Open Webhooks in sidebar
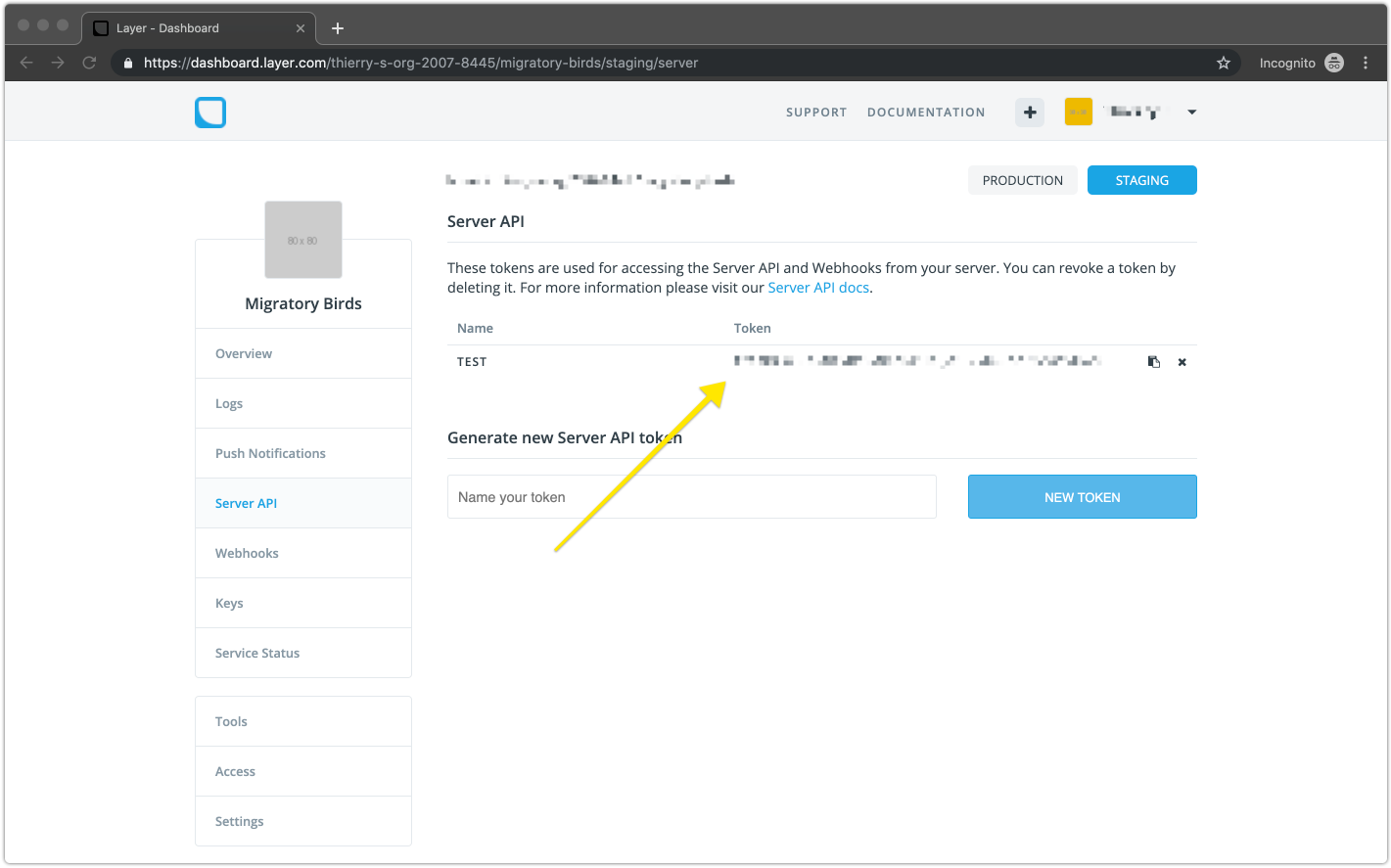Image resolution: width=1391 pixels, height=868 pixels. (x=303, y=553)
